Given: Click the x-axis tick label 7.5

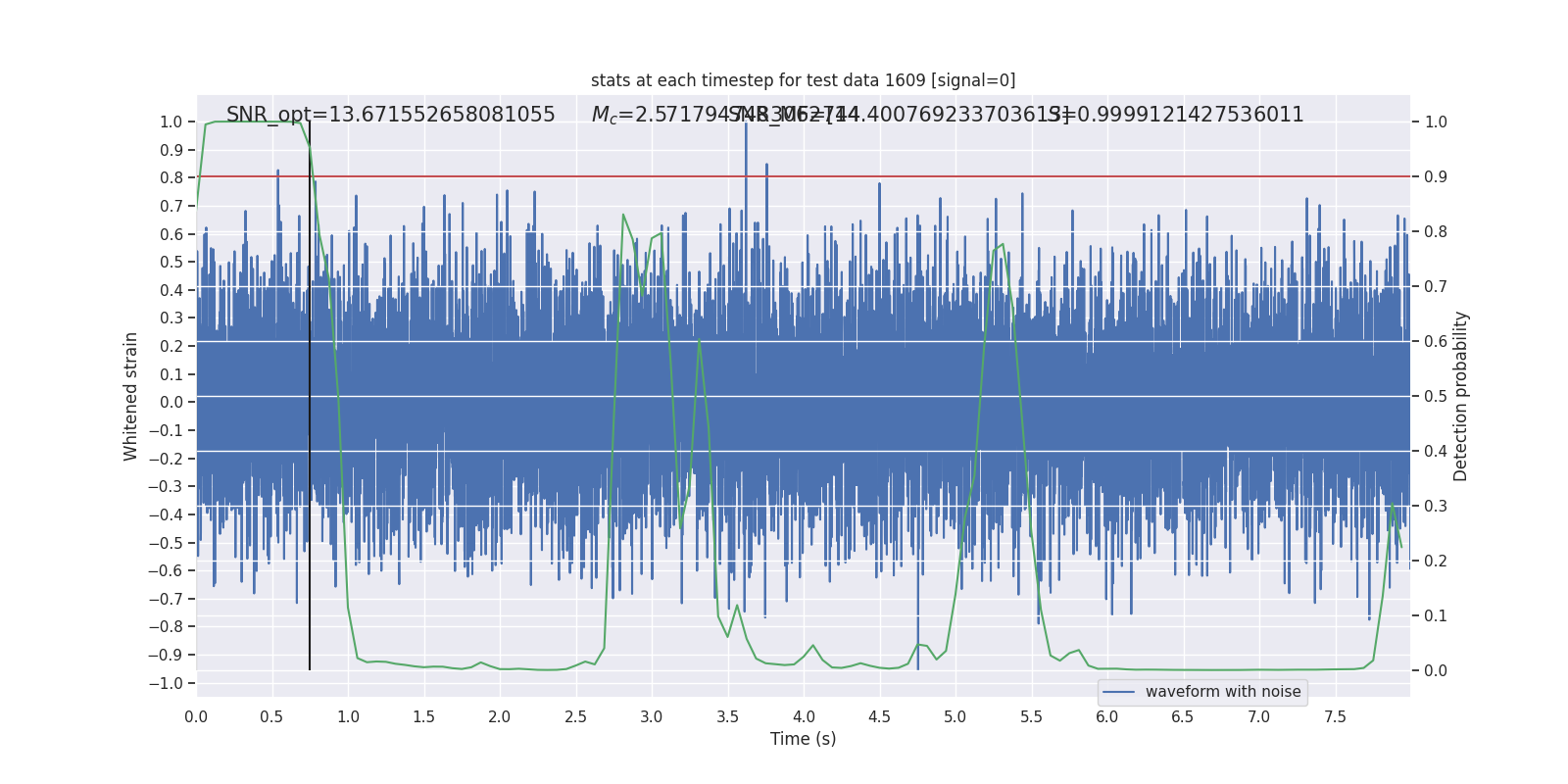Looking at the screenshot, I should 1335,717.
